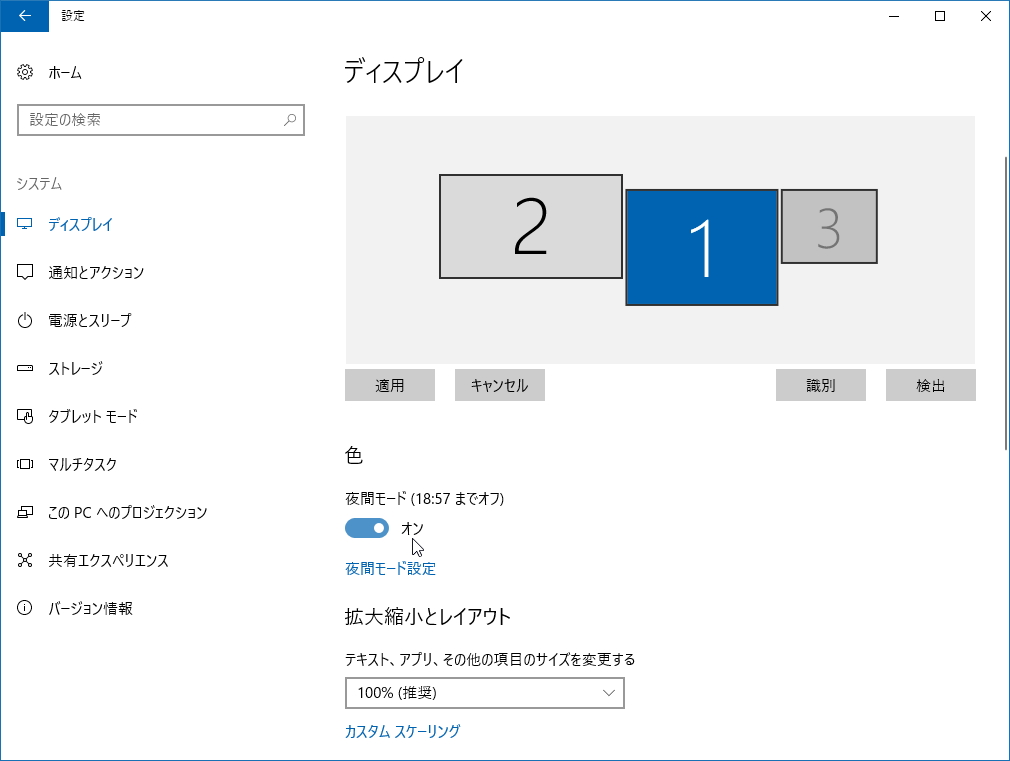The width and height of the screenshot is (1010, 761).
Task: Select display 2 in the monitor arrangement
Action: [530, 226]
